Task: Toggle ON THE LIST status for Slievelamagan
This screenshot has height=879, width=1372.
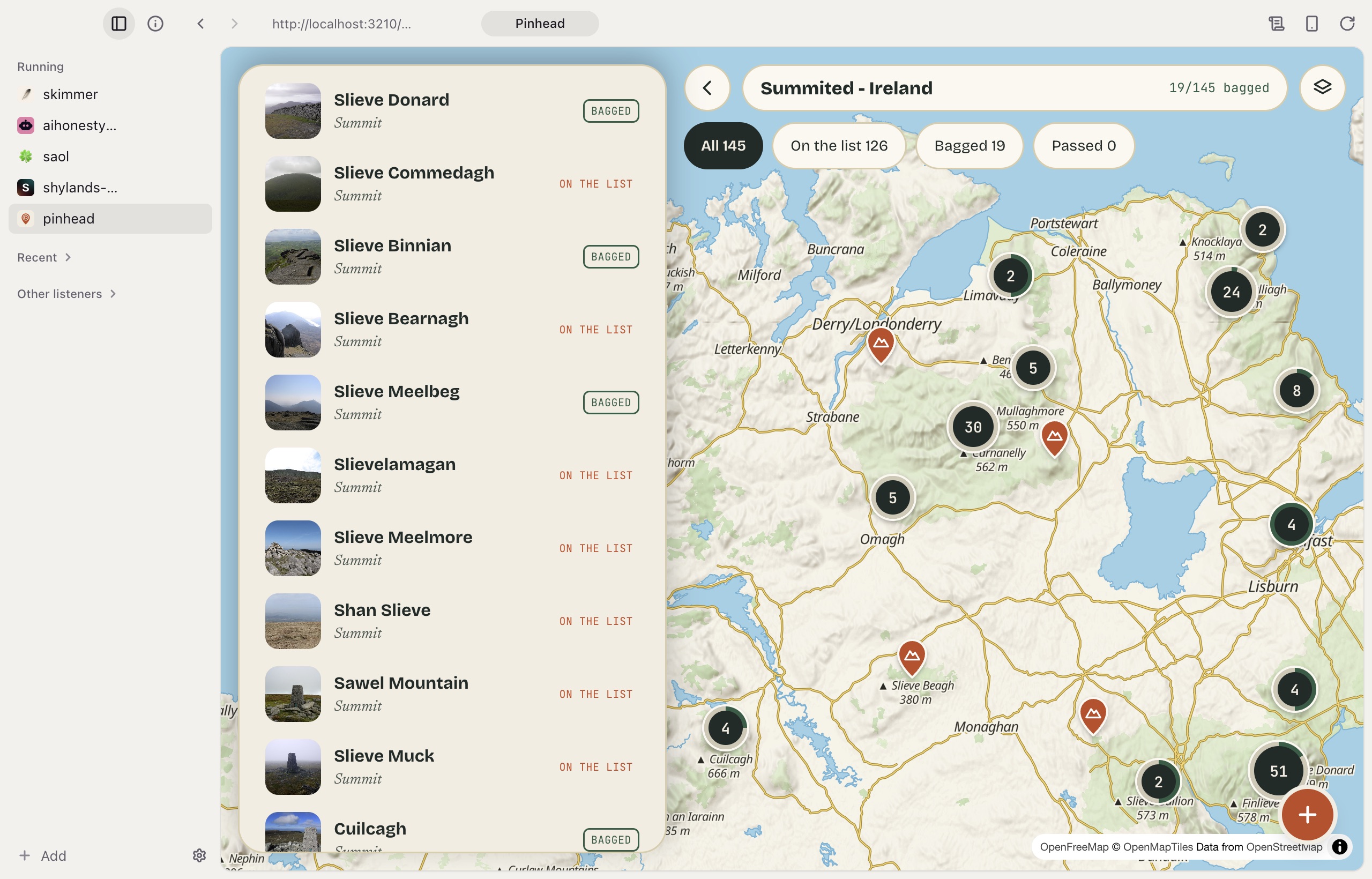Action: (x=596, y=475)
